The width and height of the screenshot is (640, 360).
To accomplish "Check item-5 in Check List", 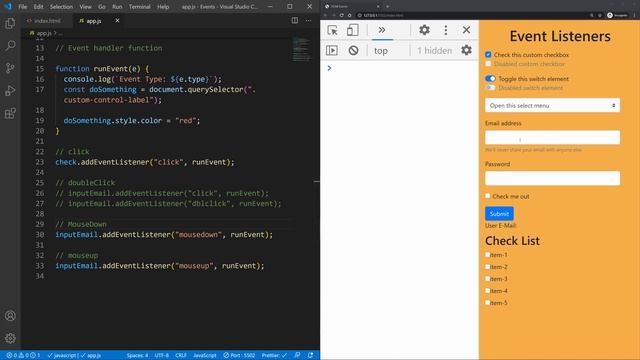I will click(x=487, y=302).
